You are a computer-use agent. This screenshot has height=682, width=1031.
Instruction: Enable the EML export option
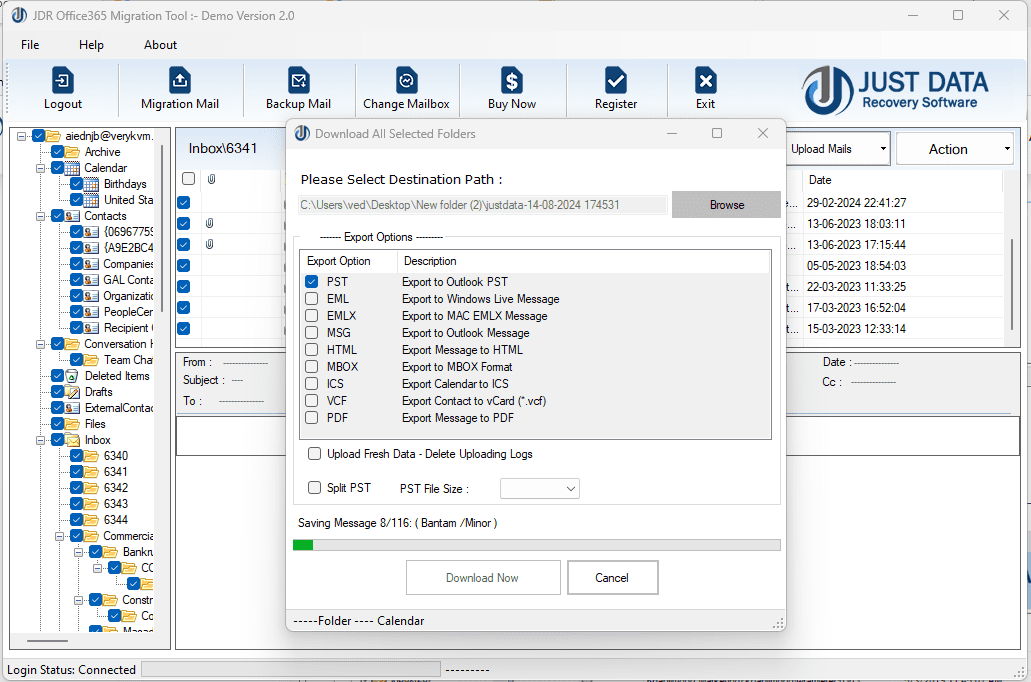(x=309, y=299)
